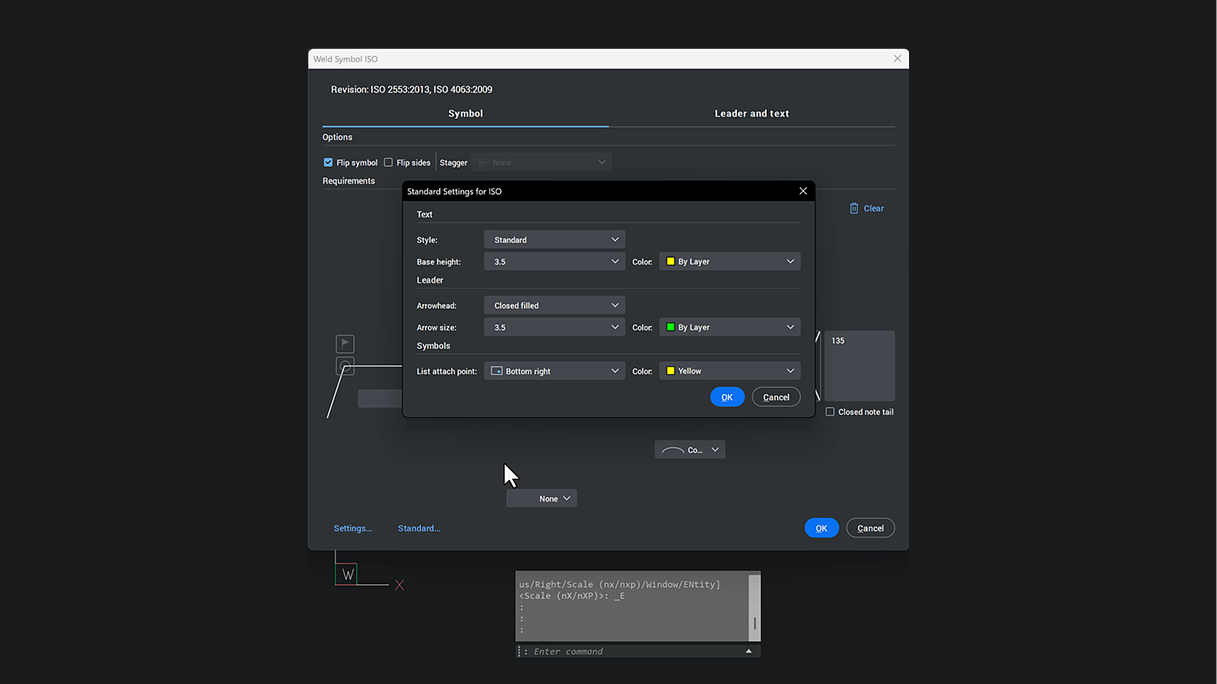Open the Base height dropdown

click(555, 262)
